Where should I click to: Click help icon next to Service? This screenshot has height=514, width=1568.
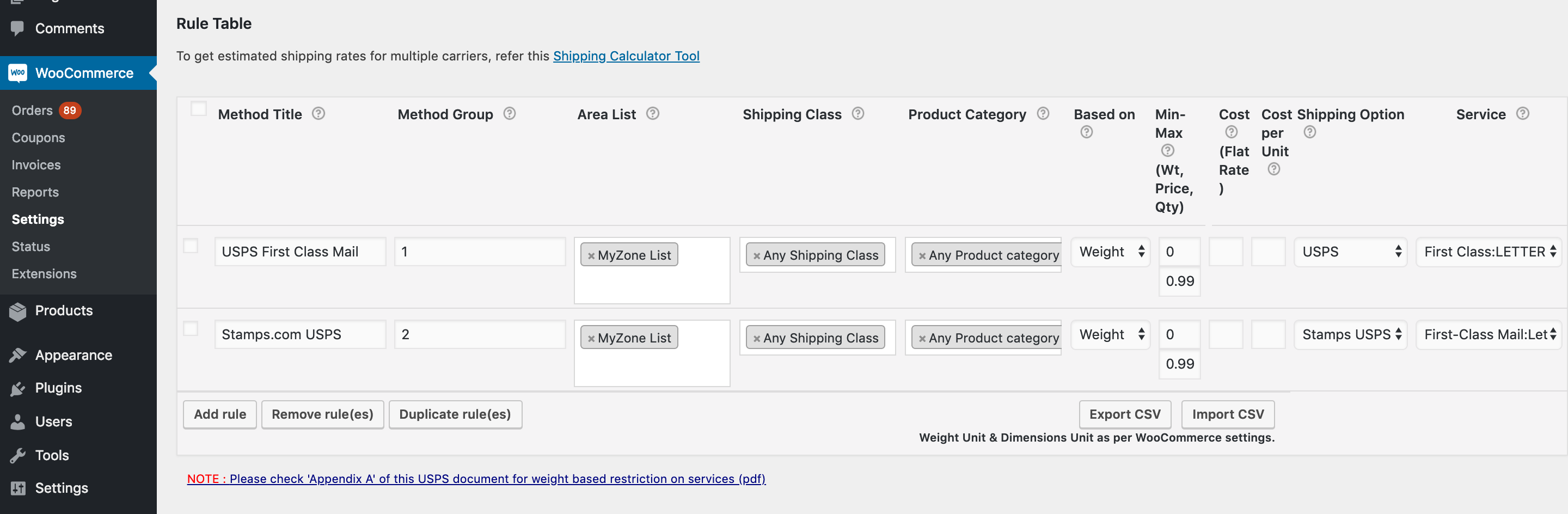pos(1522,114)
